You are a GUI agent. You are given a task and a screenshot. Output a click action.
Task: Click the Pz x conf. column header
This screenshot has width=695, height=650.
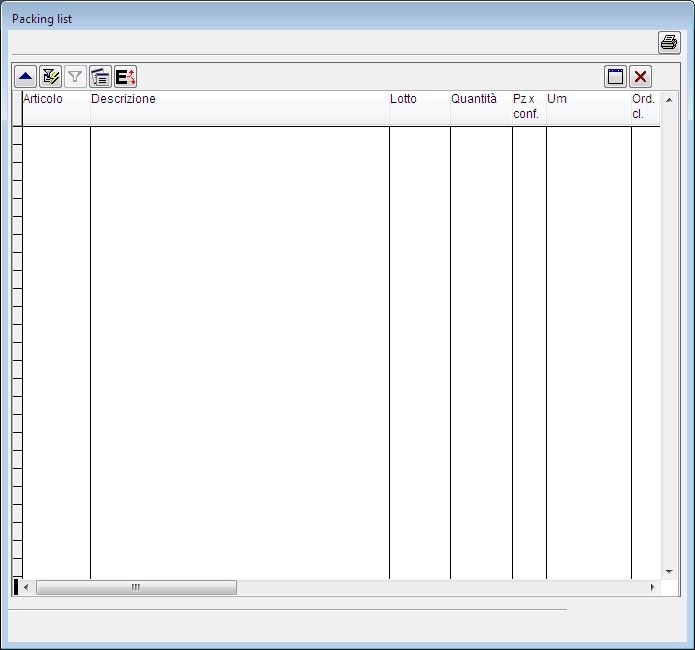click(529, 107)
